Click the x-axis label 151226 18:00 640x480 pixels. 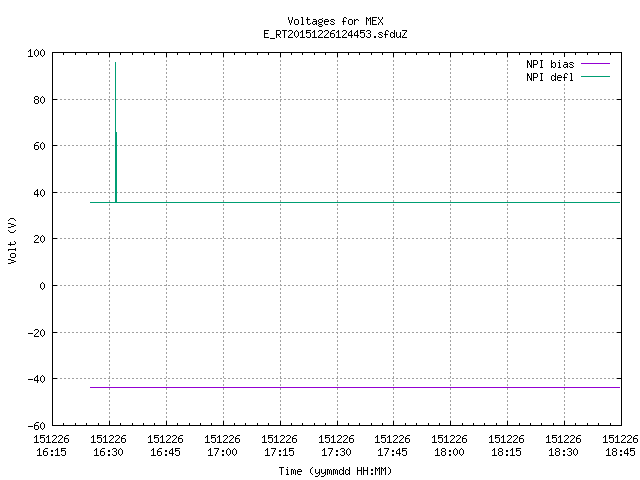click(449, 446)
